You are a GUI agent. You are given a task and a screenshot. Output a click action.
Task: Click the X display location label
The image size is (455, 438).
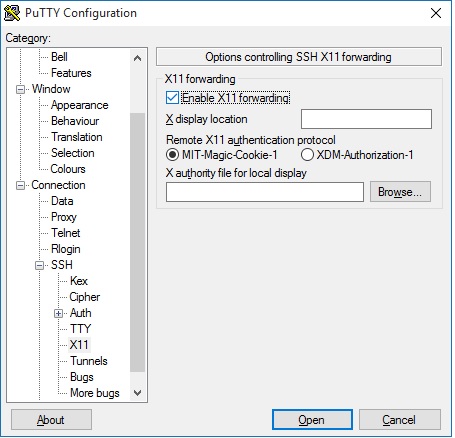pos(207,119)
